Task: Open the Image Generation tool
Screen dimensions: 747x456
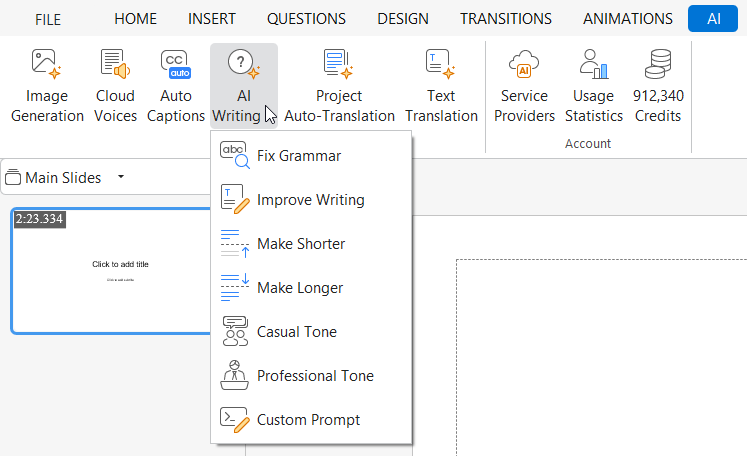Action: point(47,86)
